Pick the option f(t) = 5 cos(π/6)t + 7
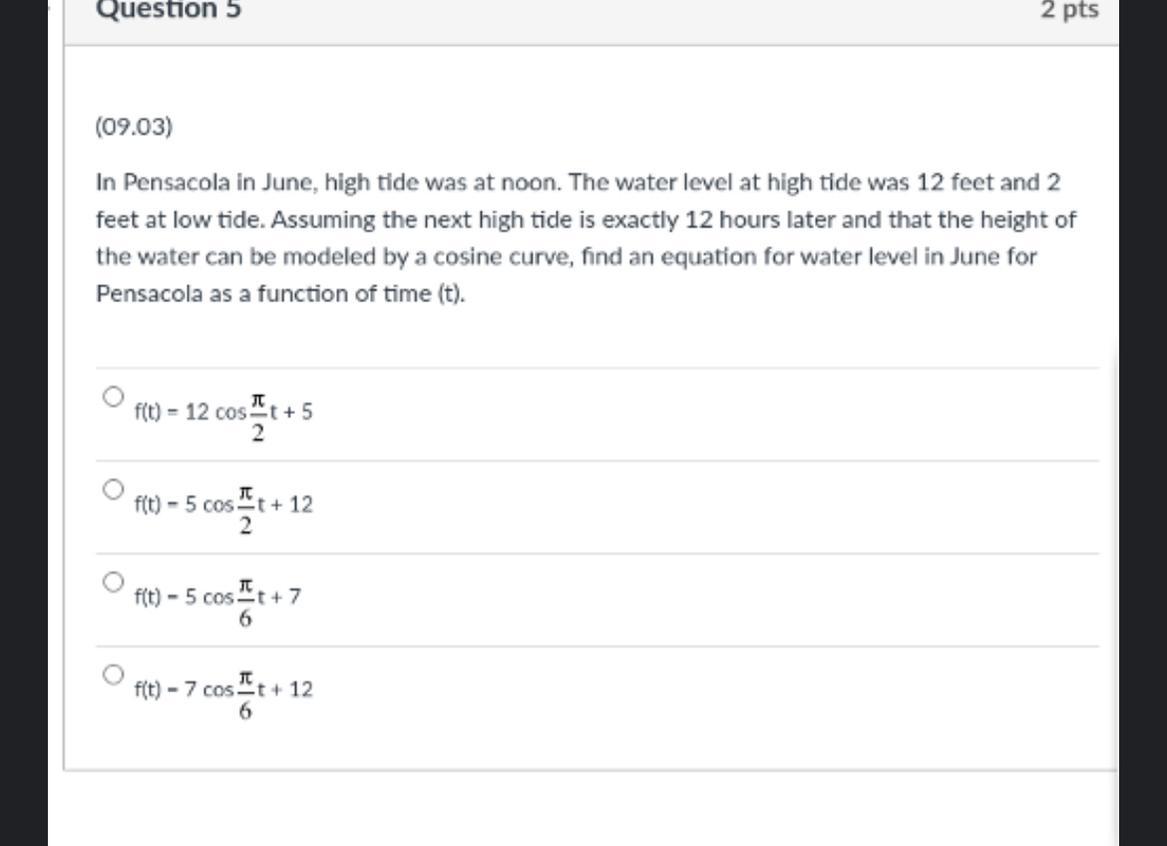 [x=111, y=579]
